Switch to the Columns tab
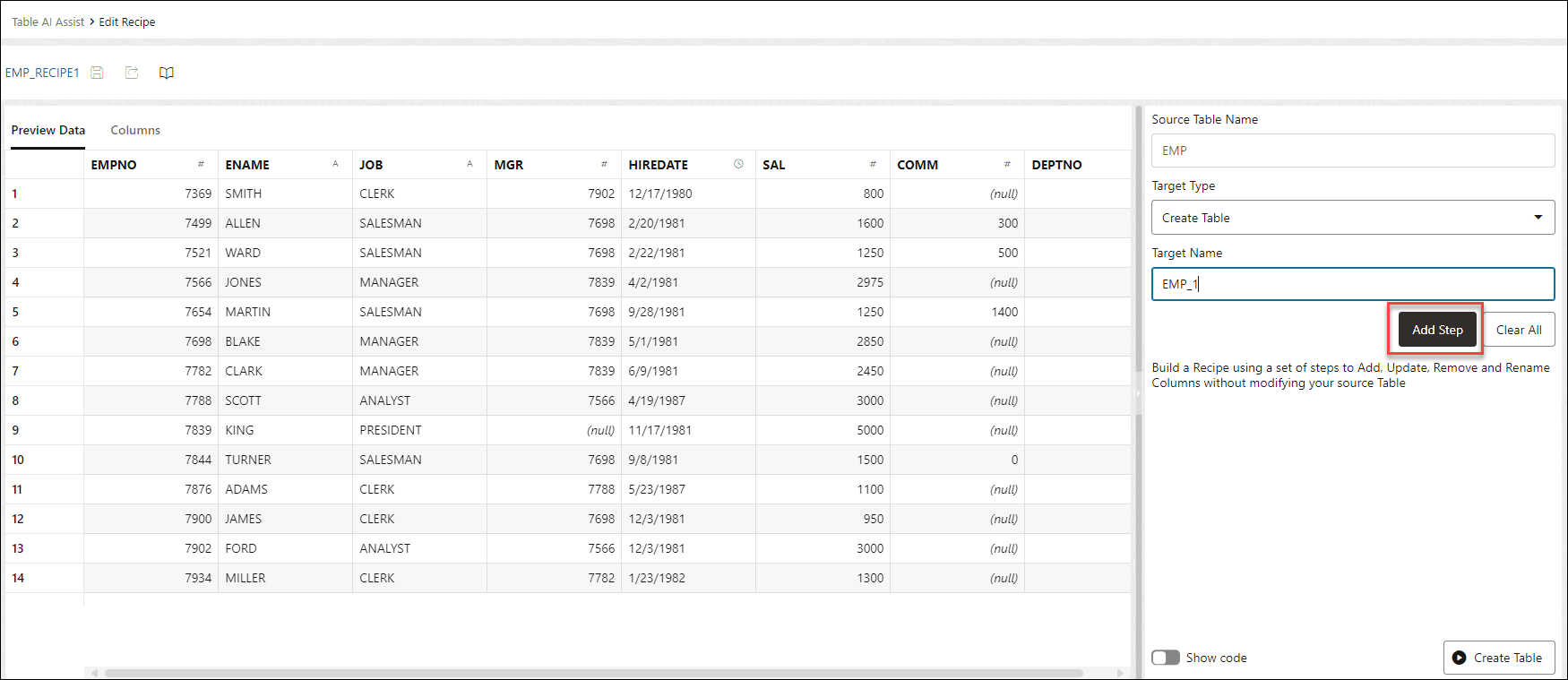1568x680 pixels. (135, 130)
